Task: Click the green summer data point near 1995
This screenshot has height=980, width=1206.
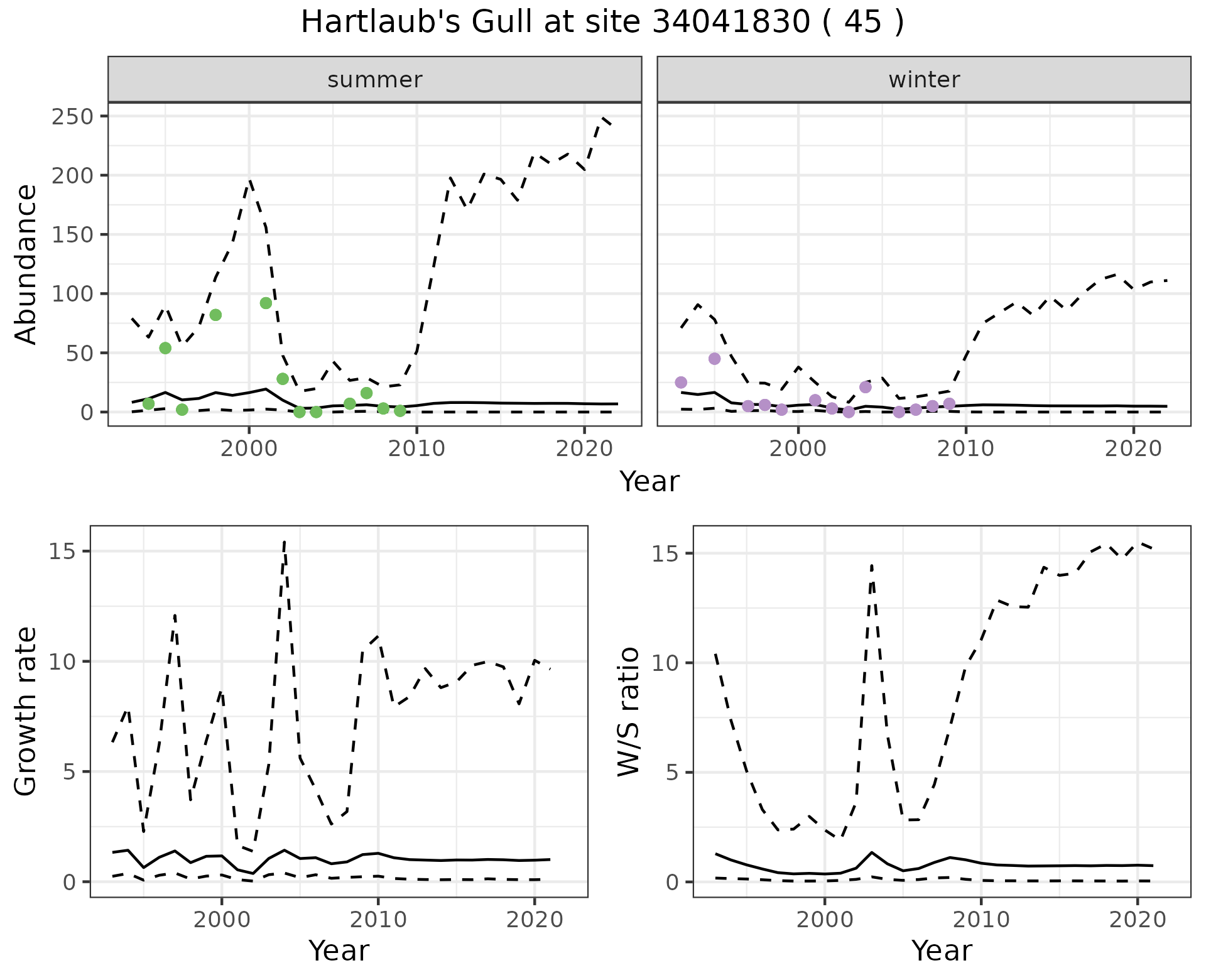Action: (x=165, y=348)
